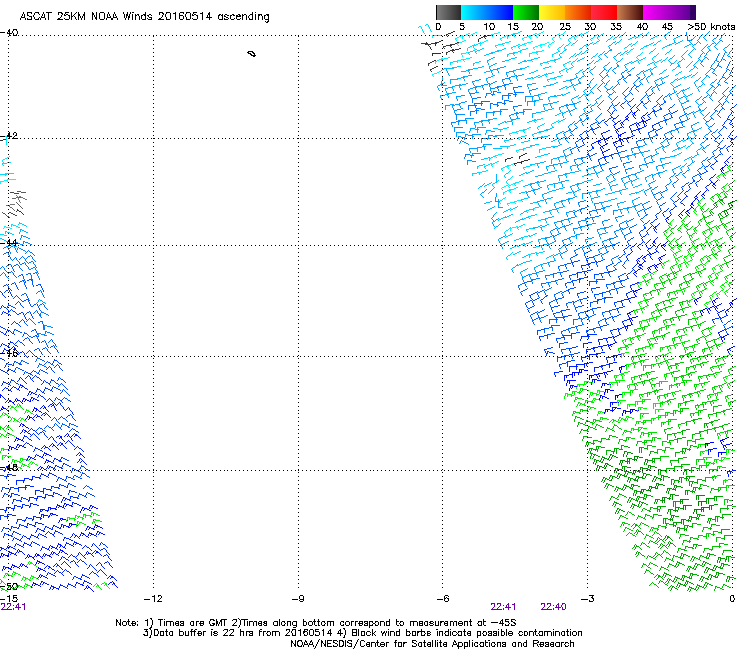Select the brown 35-40 knots legend swatch
The height and width of the screenshot is (650, 740).
tap(630, 12)
